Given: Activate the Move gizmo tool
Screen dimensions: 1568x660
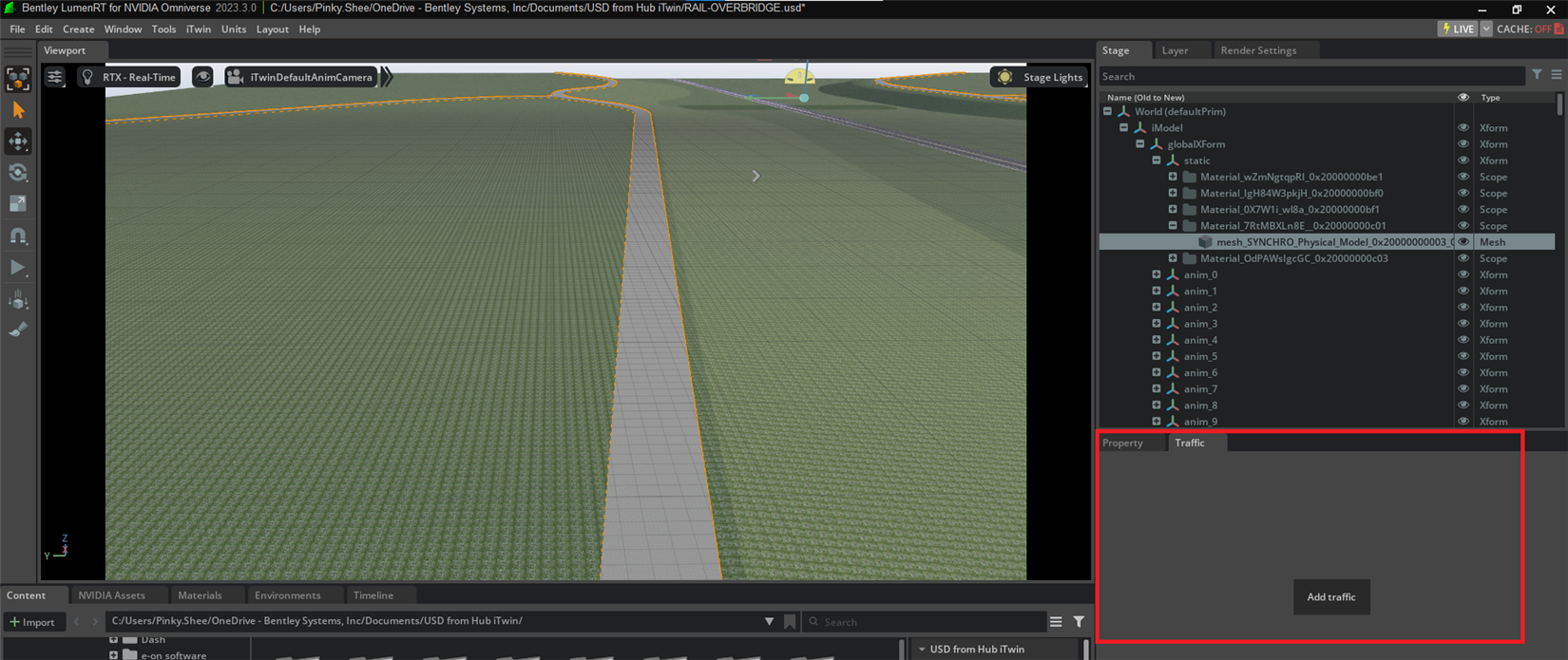Looking at the screenshot, I should pyautogui.click(x=18, y=141).
